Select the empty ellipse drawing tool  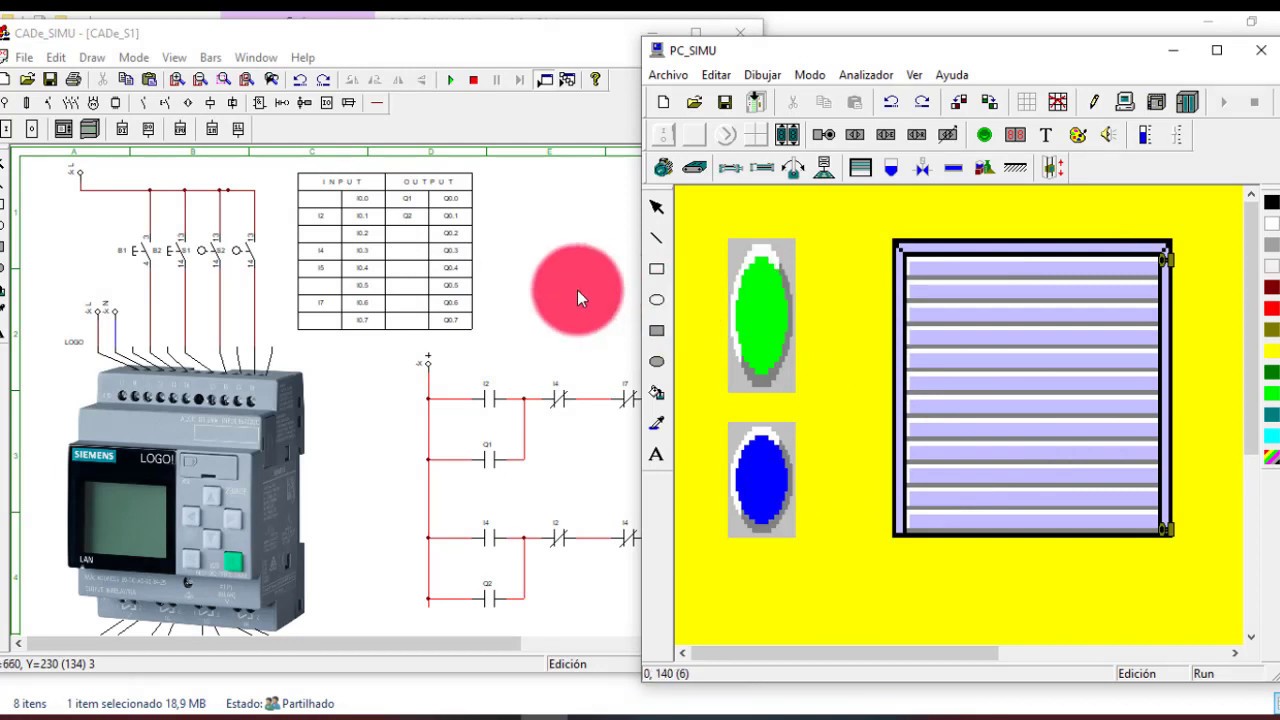tap(656, 300)
